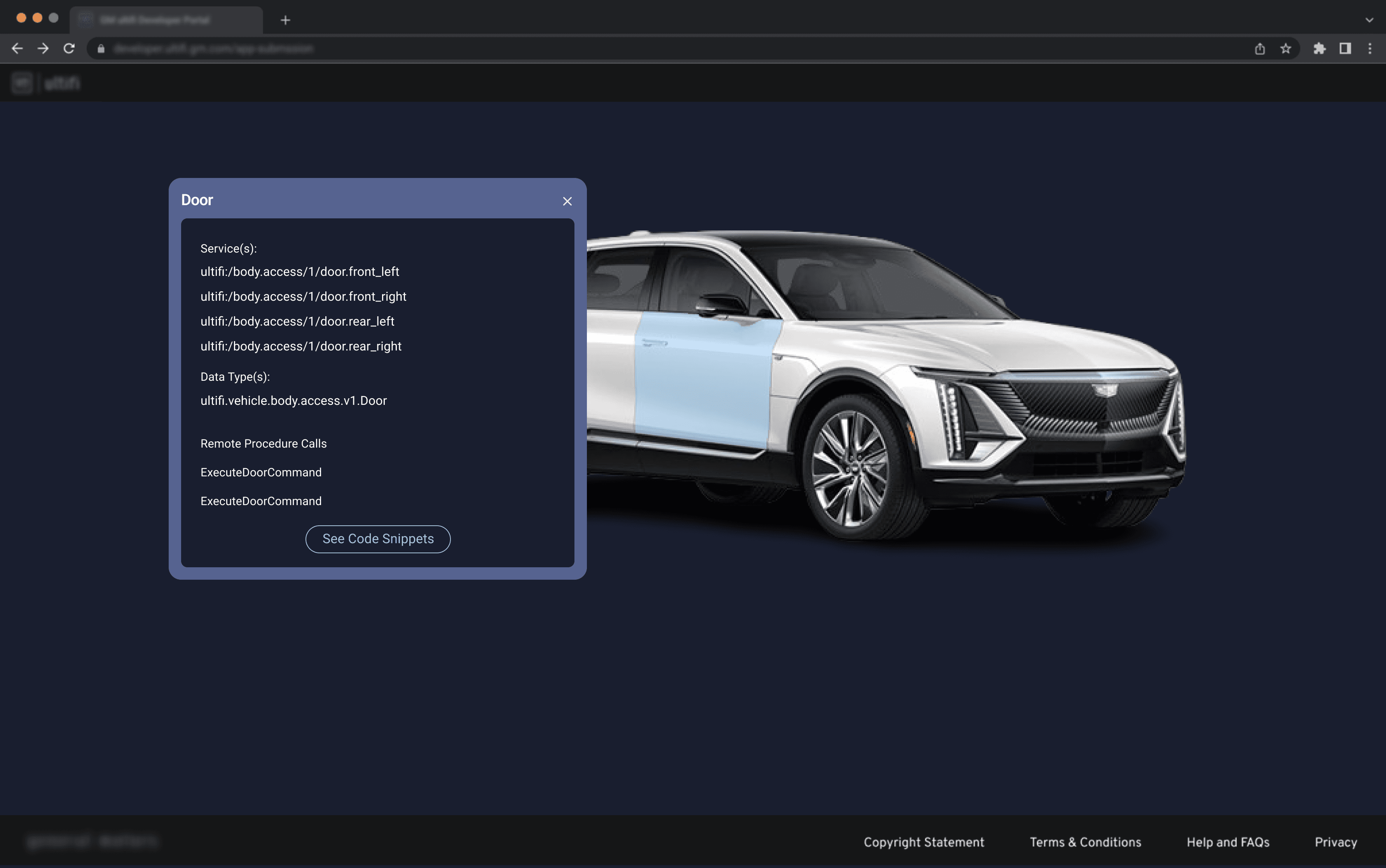
Task: Open Terms & Conditions footer link
Action: pyautogui.click(x=1085, y=842)
